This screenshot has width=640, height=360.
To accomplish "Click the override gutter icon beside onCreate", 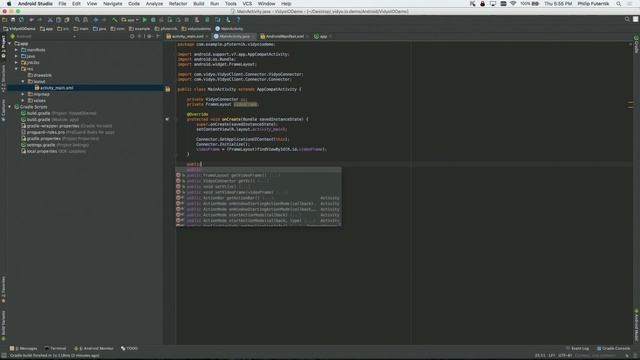I will click(x=167, y=119).
